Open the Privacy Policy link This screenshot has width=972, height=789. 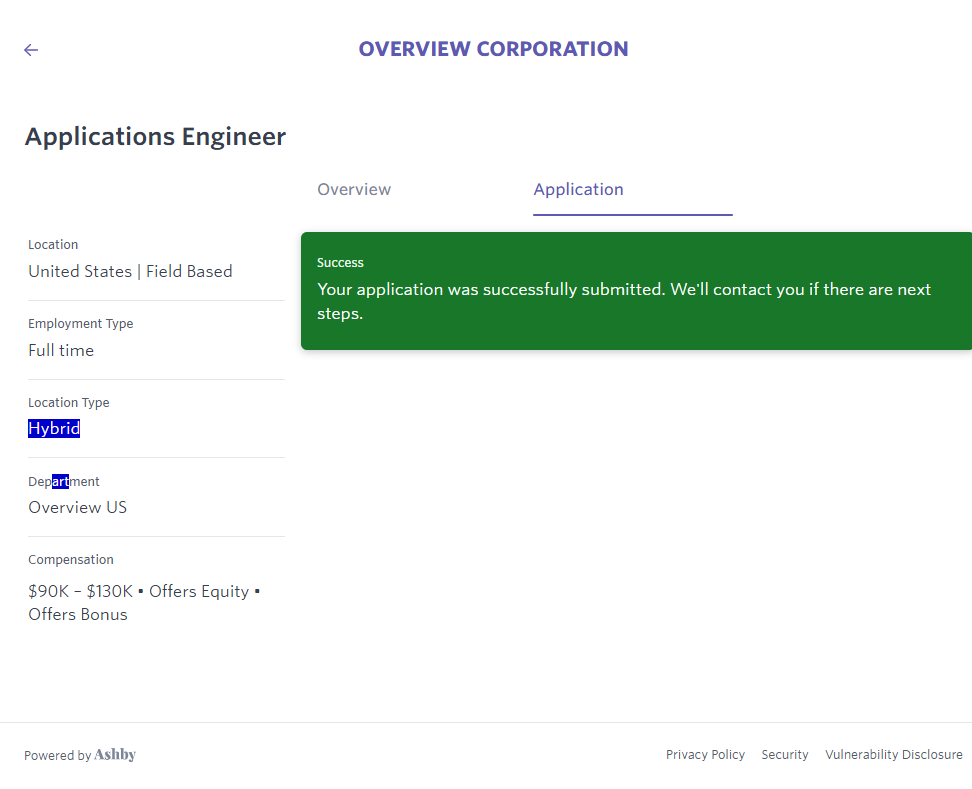pos(705,755)
